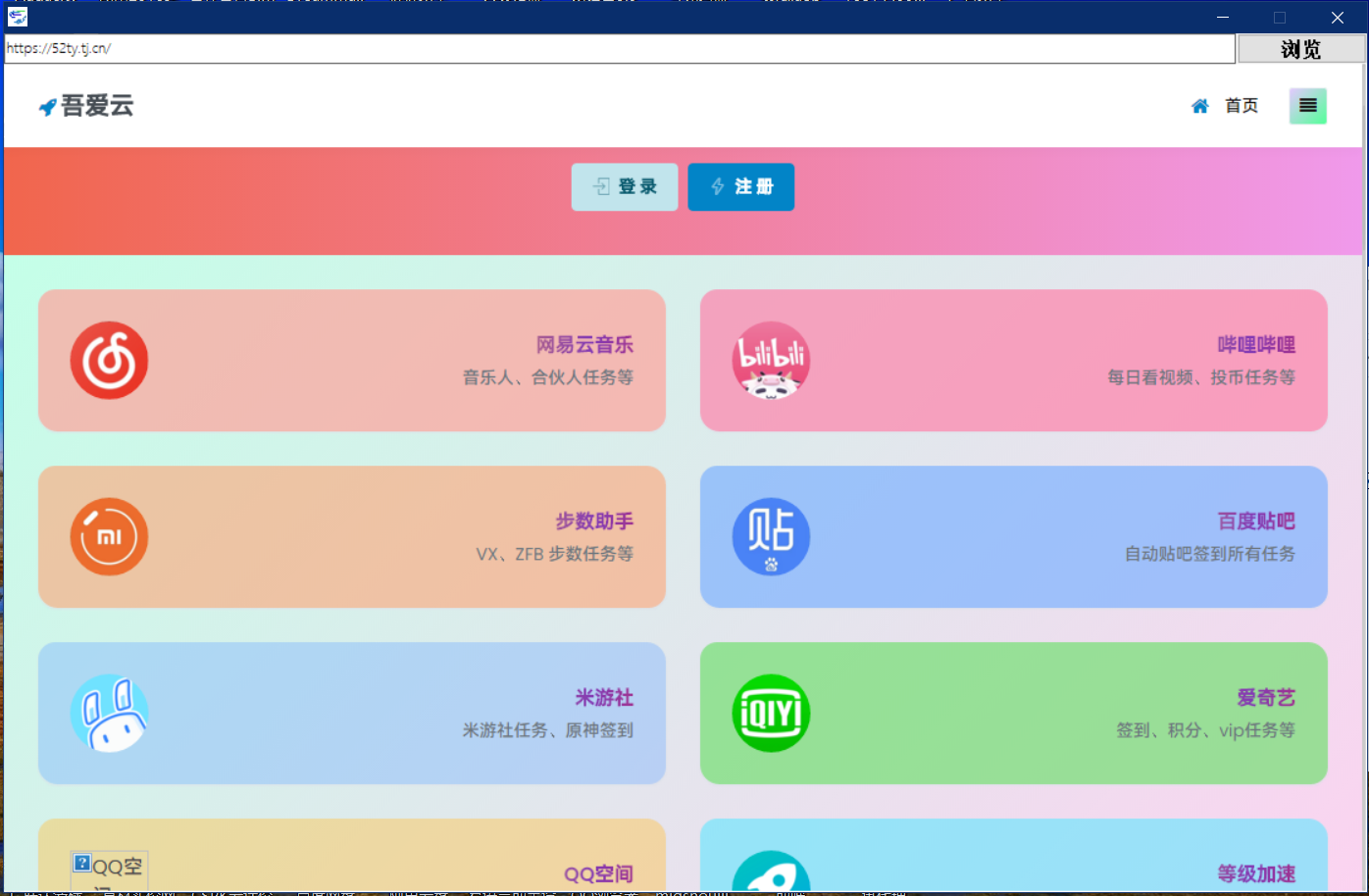Open the hamburger menu
Image resolution: width=1369 pixels, height=896 pixels.
click(1307, 106)
